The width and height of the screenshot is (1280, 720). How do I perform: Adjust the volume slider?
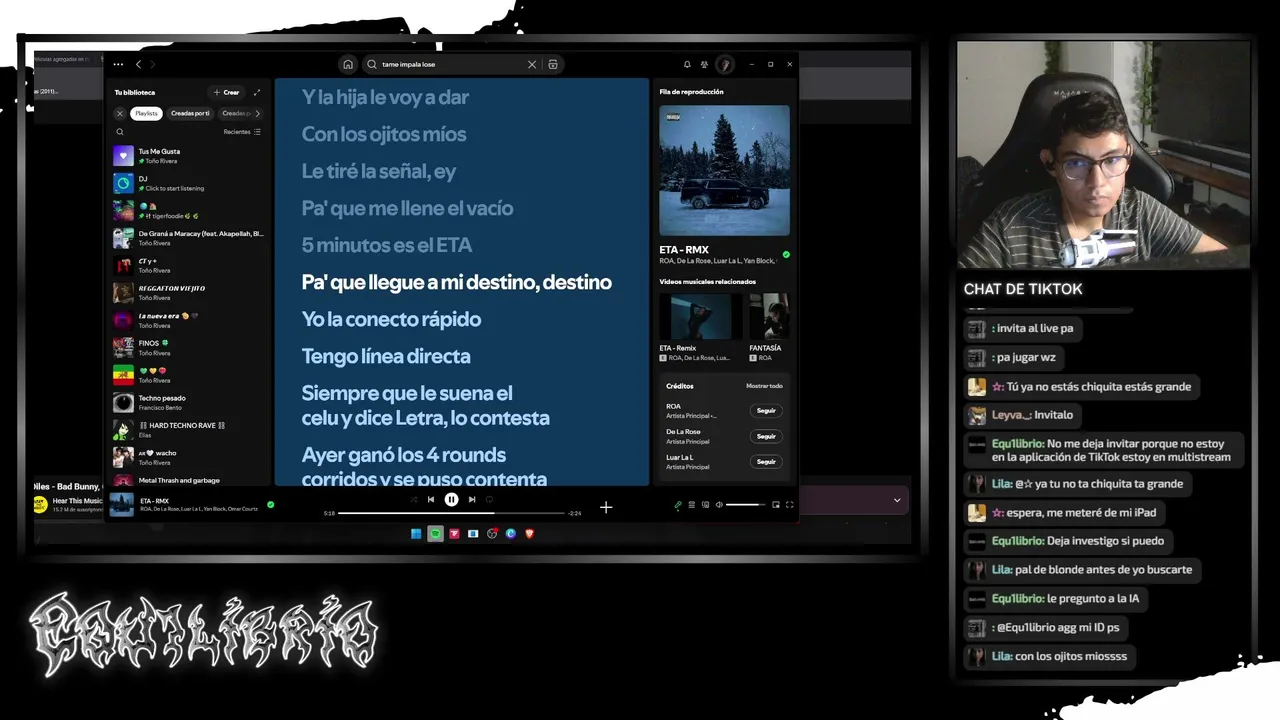(x=746, y=505)
